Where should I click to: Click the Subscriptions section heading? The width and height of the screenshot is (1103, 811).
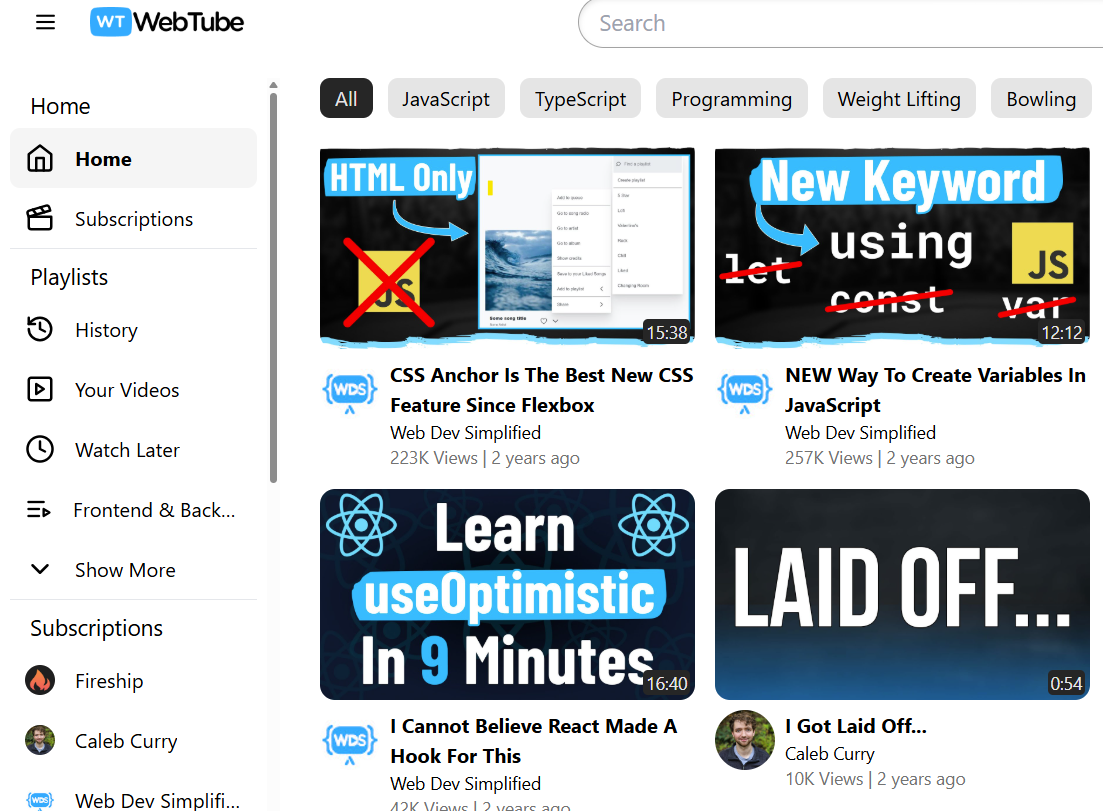[96, 628]
